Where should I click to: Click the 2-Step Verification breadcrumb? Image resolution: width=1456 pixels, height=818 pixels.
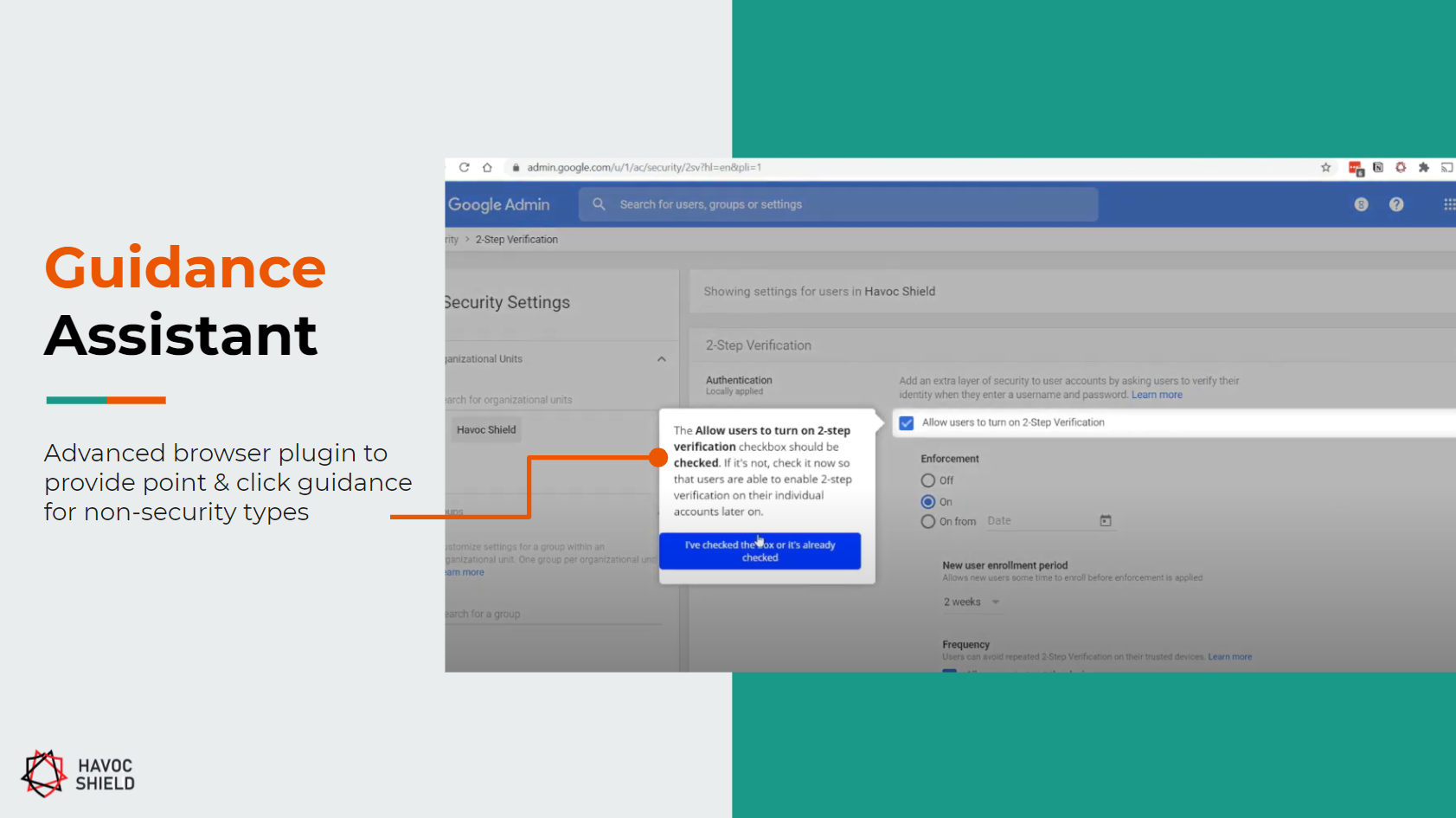pos(516,240)
